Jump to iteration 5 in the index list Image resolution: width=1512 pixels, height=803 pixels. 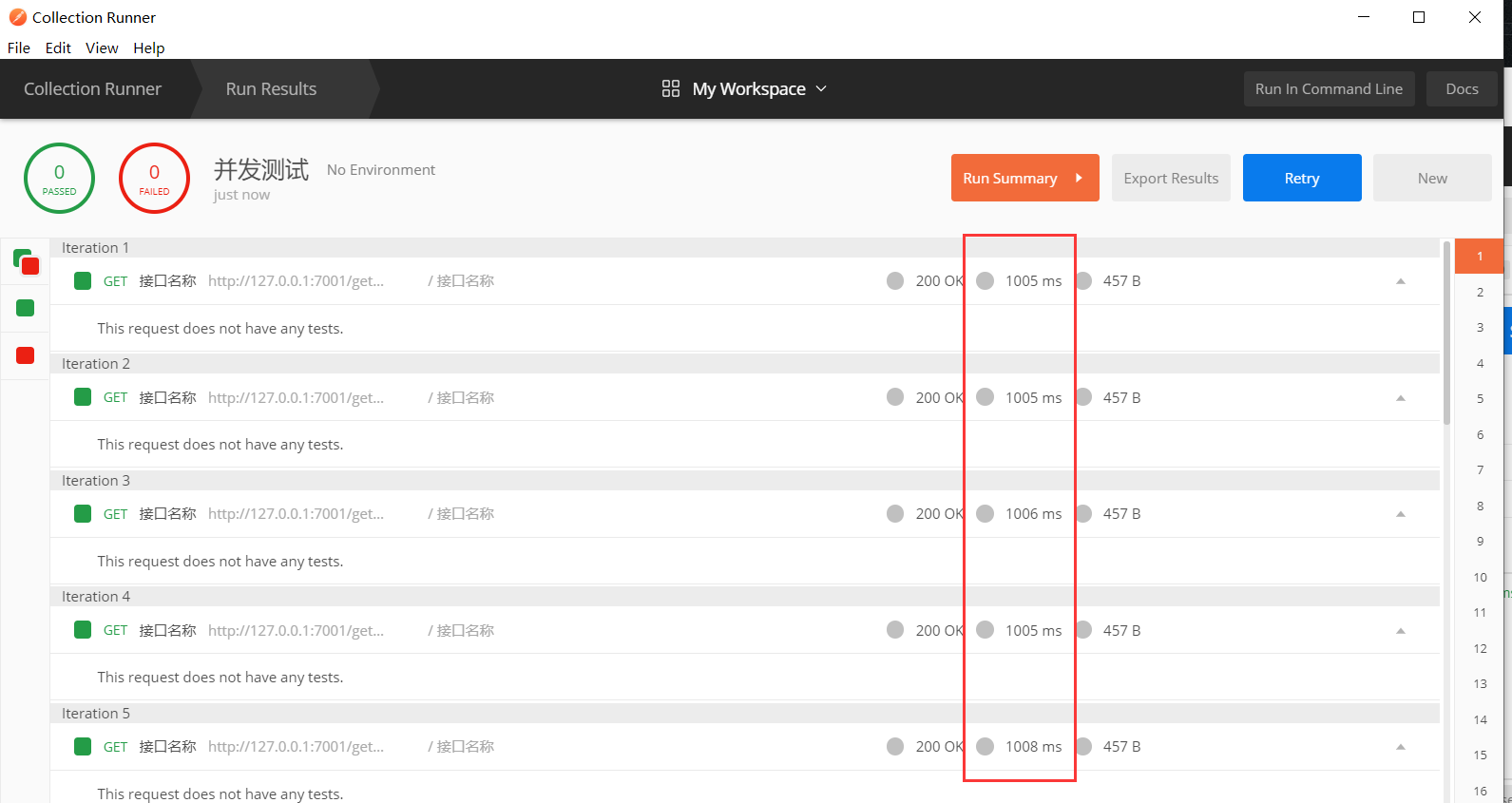(1479, 398)
